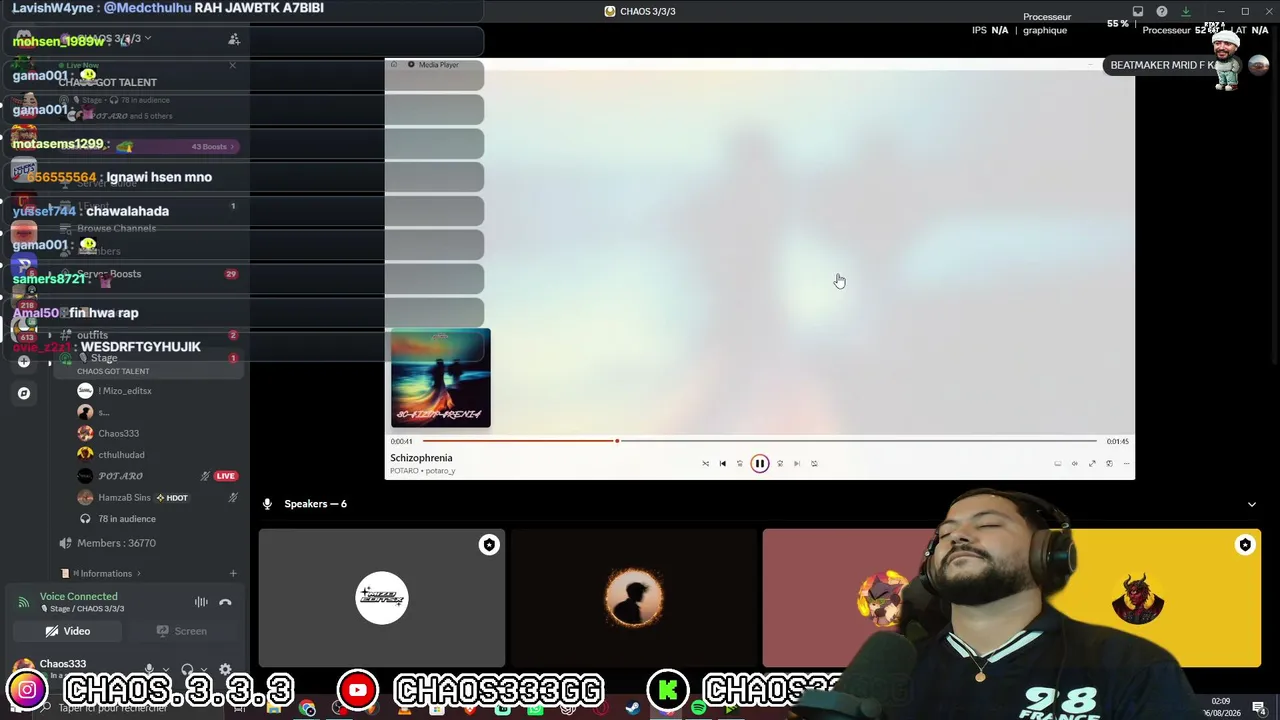This screenshot has width=1280, height=720.
Task: Skip to previous track in Media Player
Action: [x=722, y=463]
